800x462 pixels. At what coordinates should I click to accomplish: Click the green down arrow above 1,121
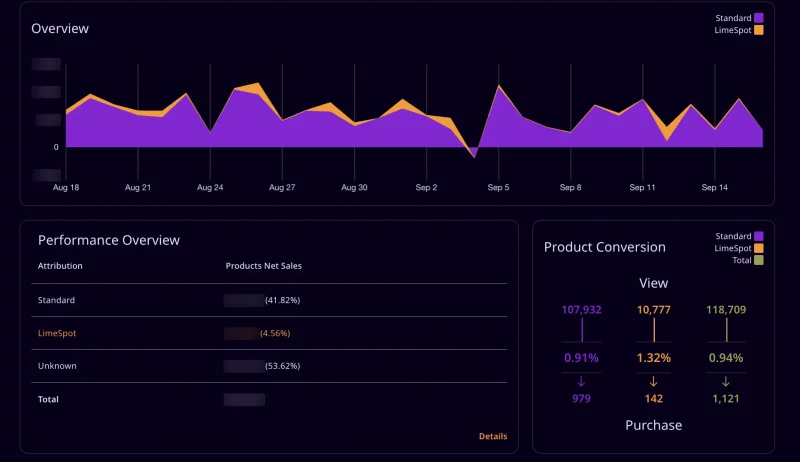point(726,381)
